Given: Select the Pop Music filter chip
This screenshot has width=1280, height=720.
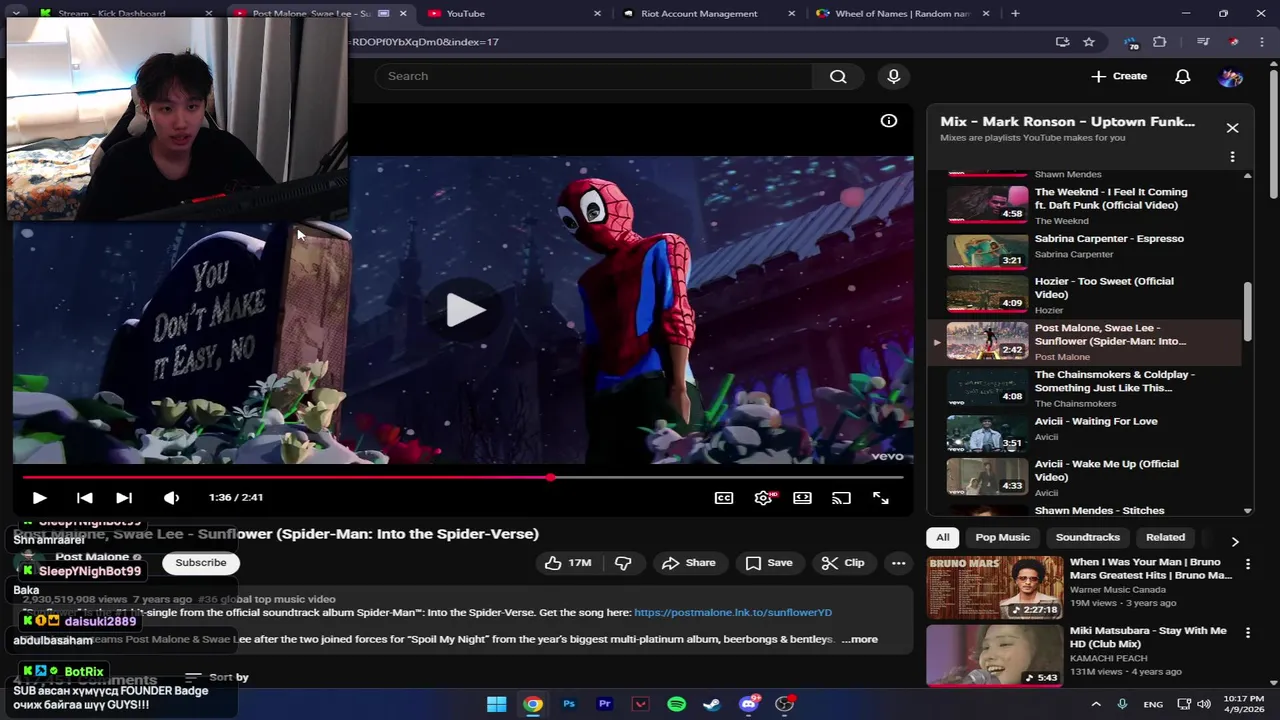Looking at the screenshot, I should (1002, 537).
